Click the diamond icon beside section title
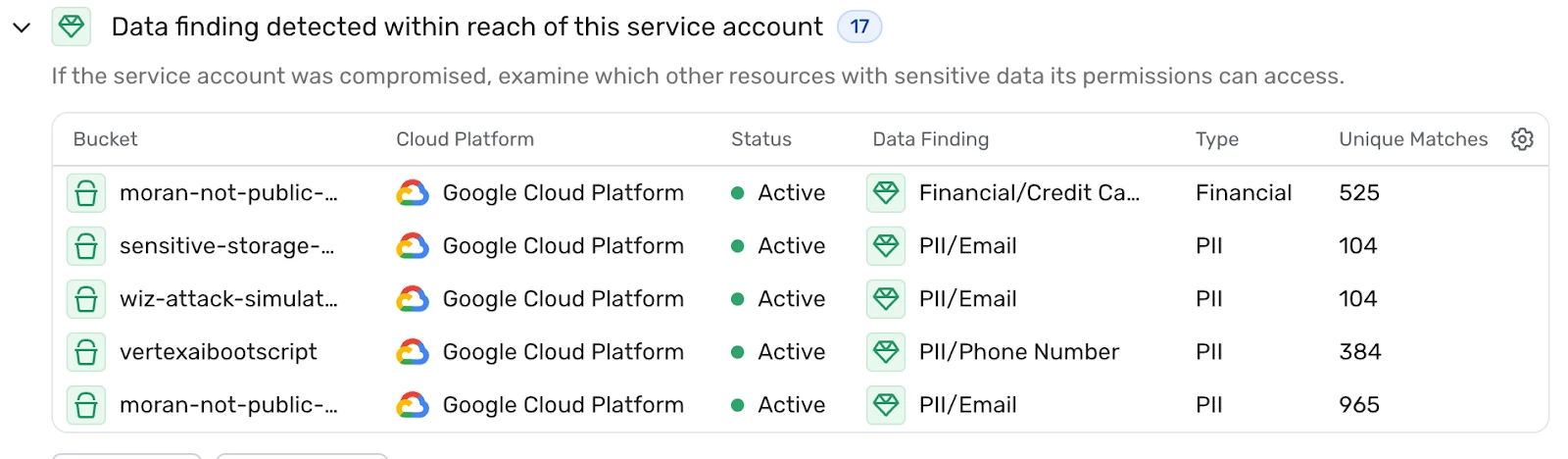This screenshot has width=1568, height=459. (x=72, y=26)
